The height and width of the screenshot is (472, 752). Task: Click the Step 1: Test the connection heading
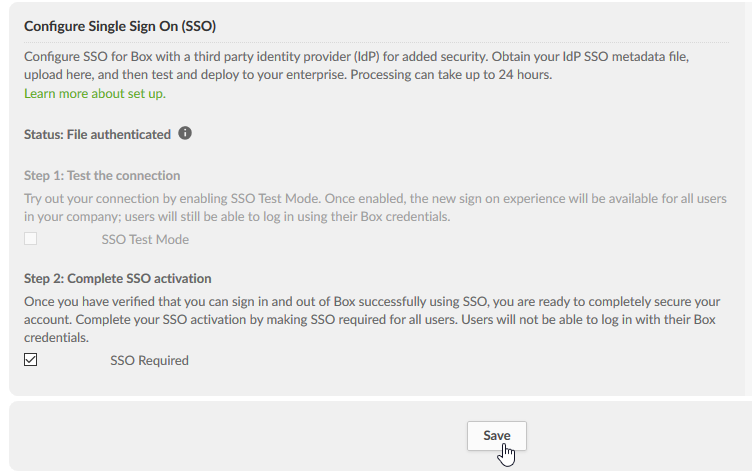(102, 176)
